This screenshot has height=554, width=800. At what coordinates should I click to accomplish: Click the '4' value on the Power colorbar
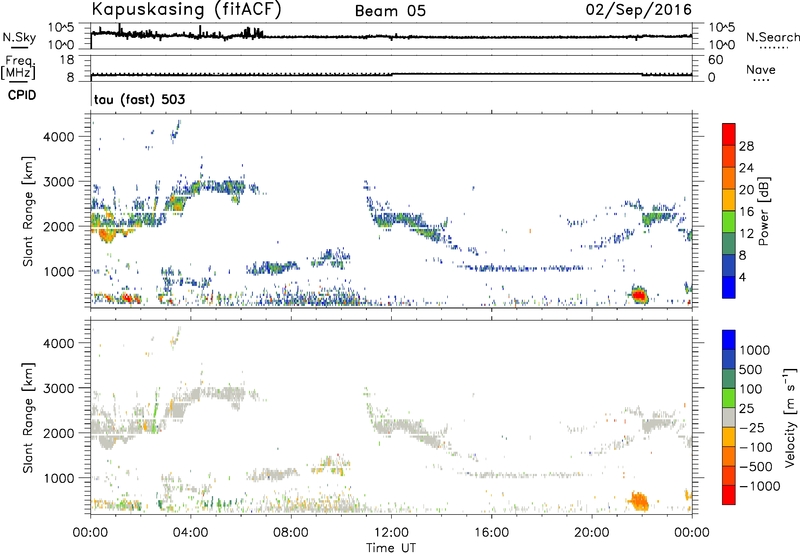(x=742, y=277)
